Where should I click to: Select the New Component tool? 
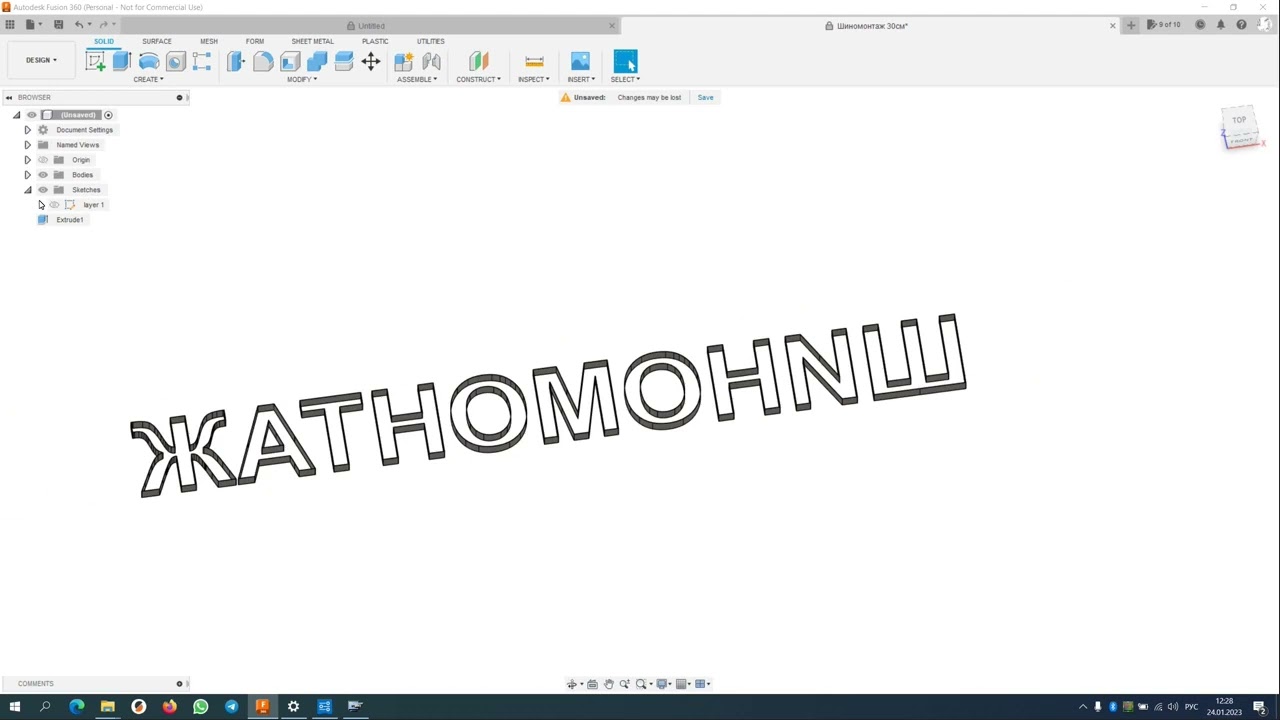[x=404, y=62]
